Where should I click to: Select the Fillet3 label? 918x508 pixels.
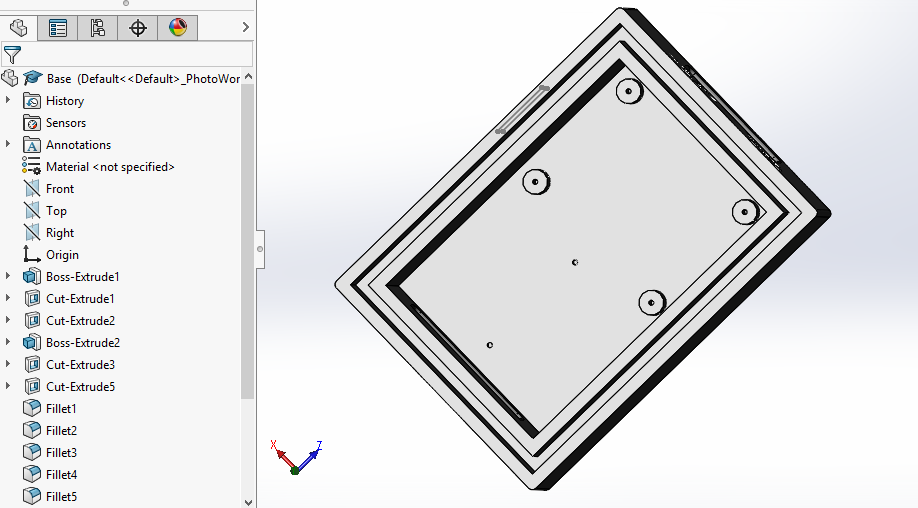pyautogui.click(x=61, y=452)
